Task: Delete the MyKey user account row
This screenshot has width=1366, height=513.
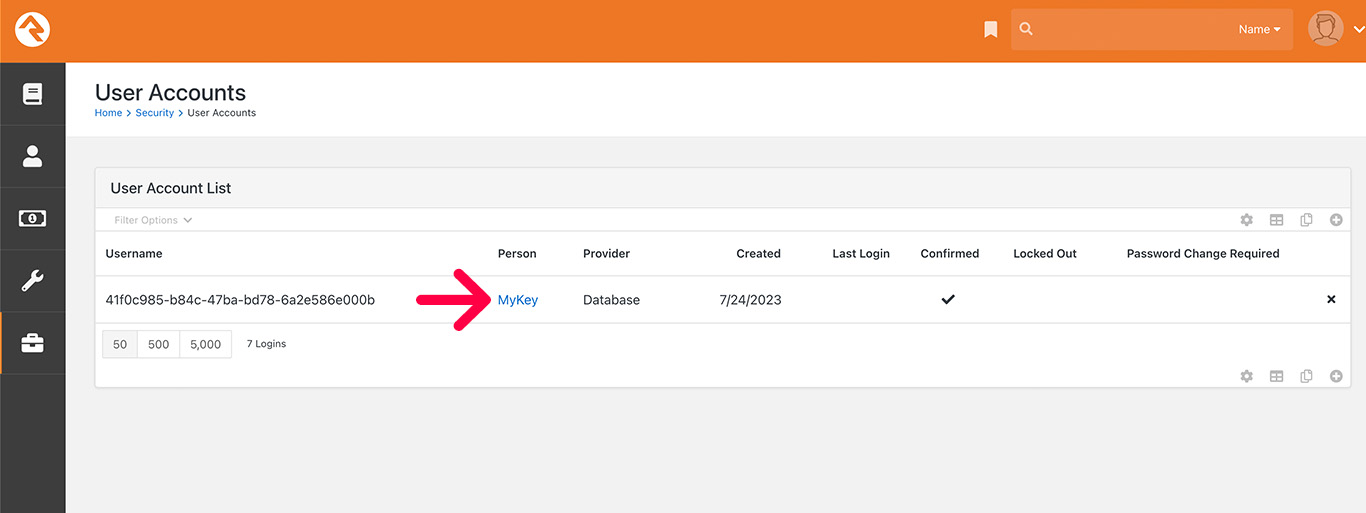Action: coord(1331,299)
